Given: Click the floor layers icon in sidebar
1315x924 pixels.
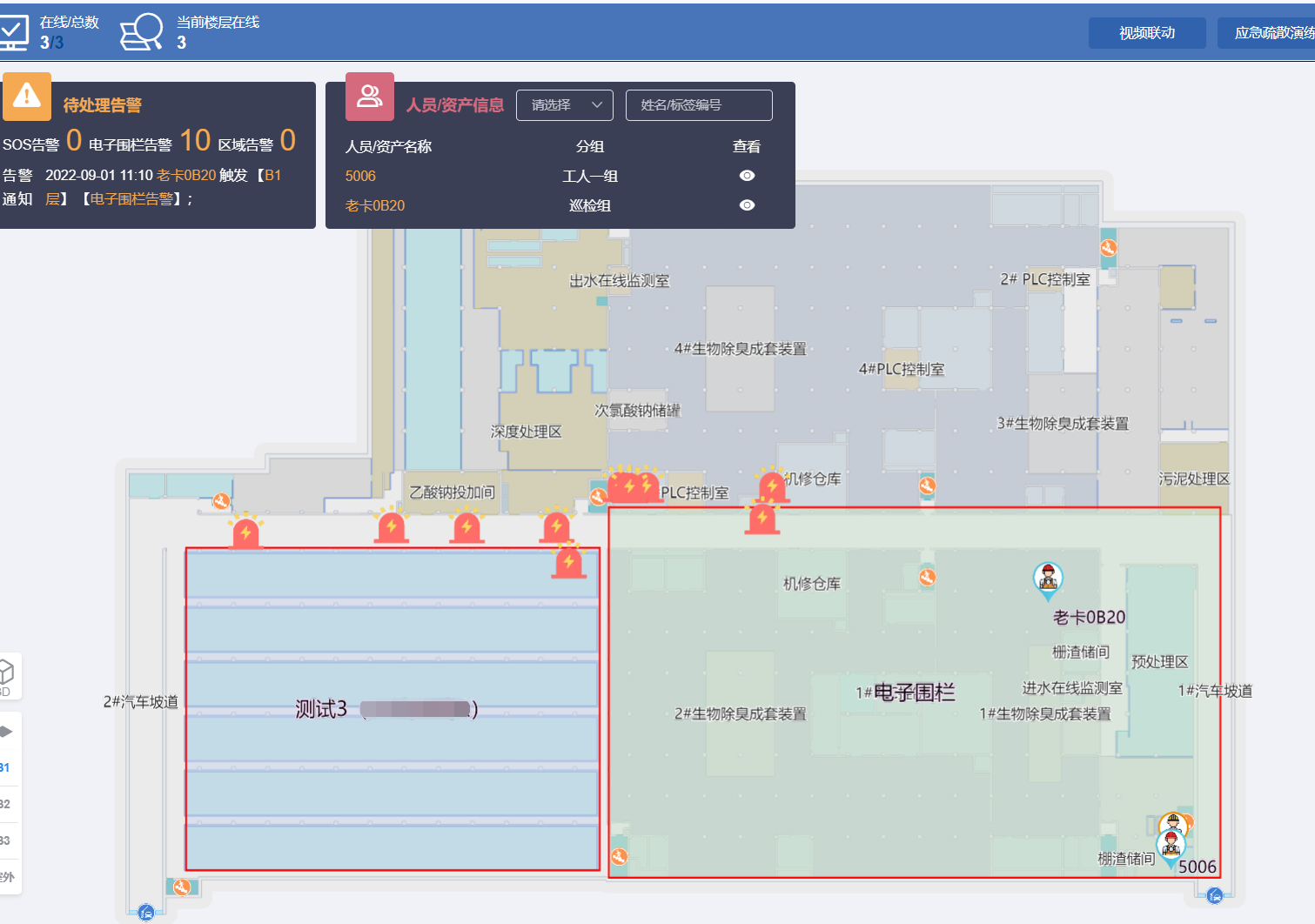Looking at the screenshot, I should [7, 731].
